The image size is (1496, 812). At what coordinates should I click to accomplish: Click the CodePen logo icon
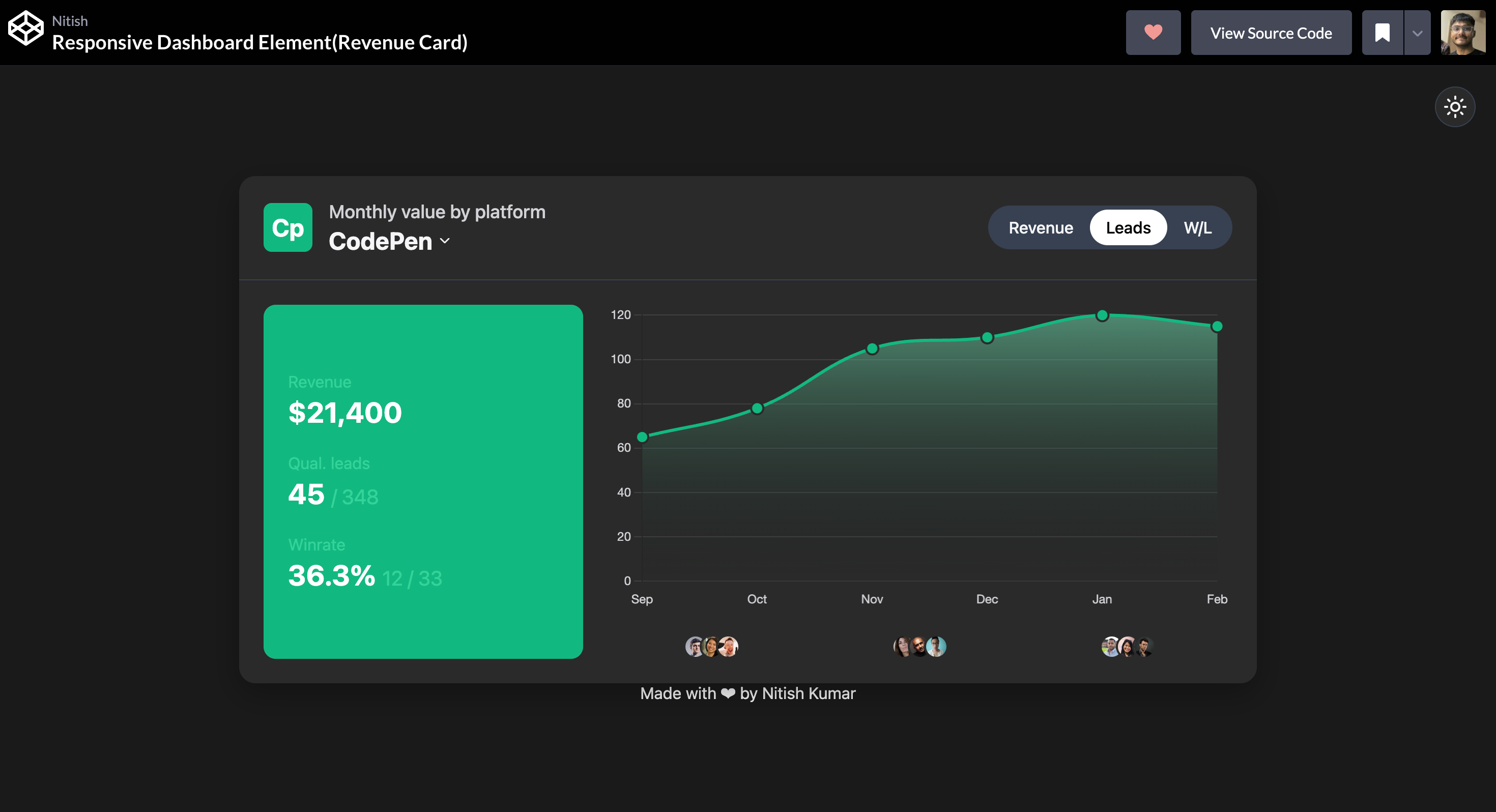pos(25,28)
